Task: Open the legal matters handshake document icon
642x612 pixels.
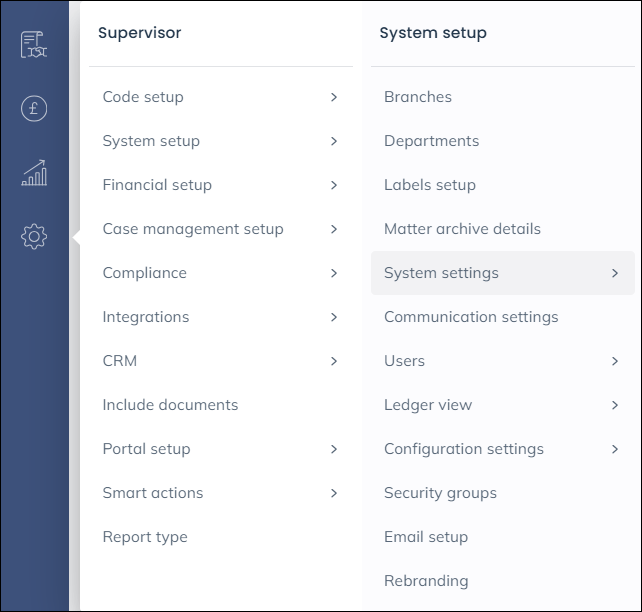Action: click(34, 44)
